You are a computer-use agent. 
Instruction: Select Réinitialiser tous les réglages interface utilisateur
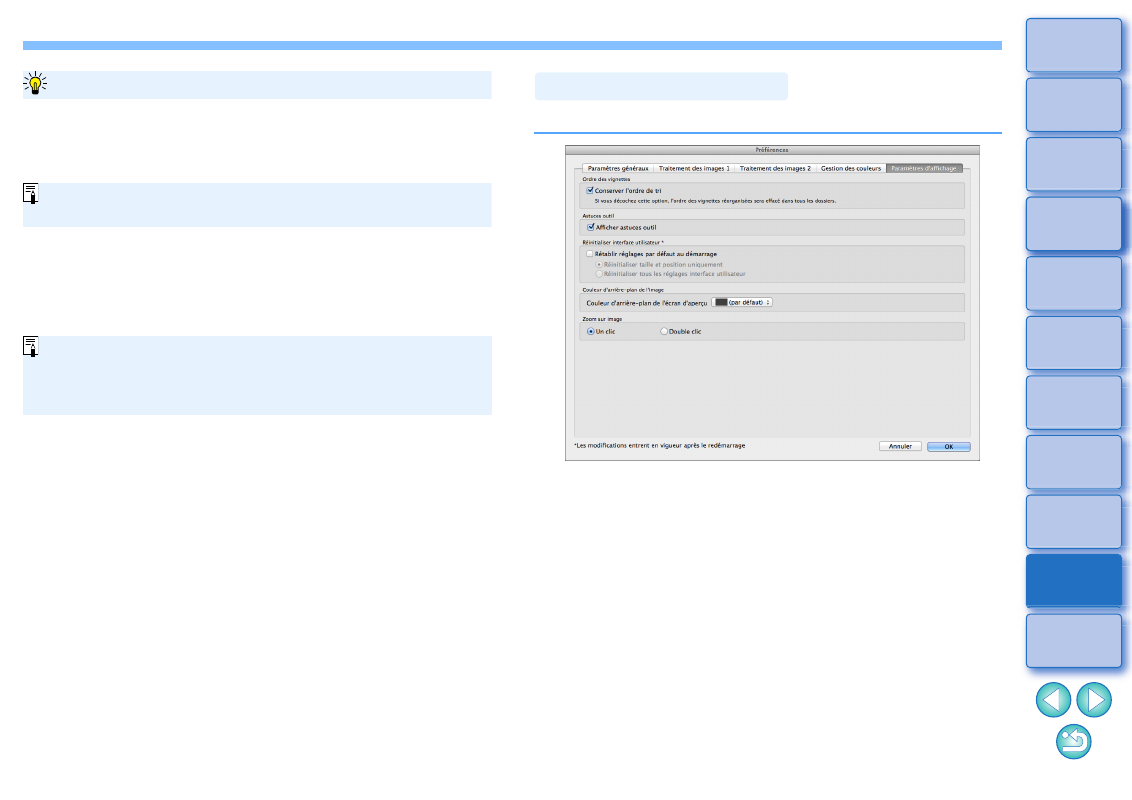click(599, 274)
